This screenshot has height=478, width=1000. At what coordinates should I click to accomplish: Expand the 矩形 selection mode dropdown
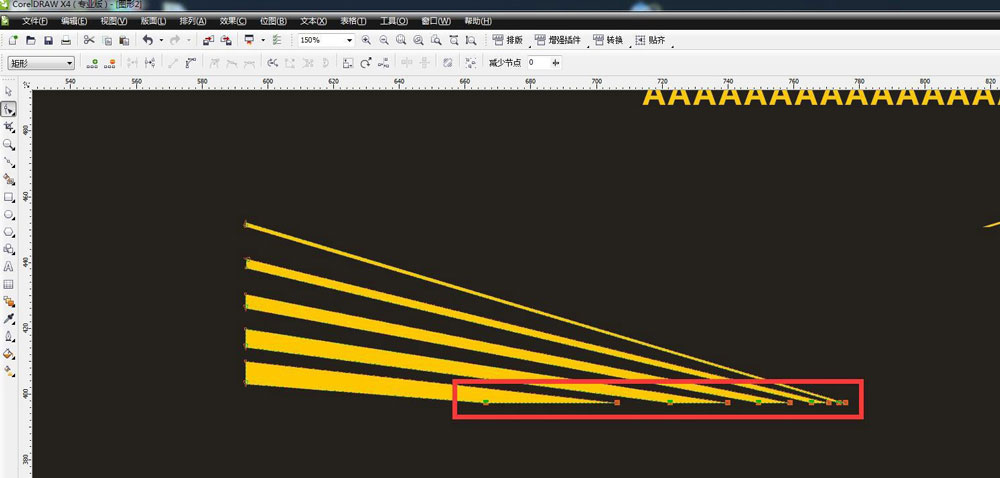tap(69, 63)
